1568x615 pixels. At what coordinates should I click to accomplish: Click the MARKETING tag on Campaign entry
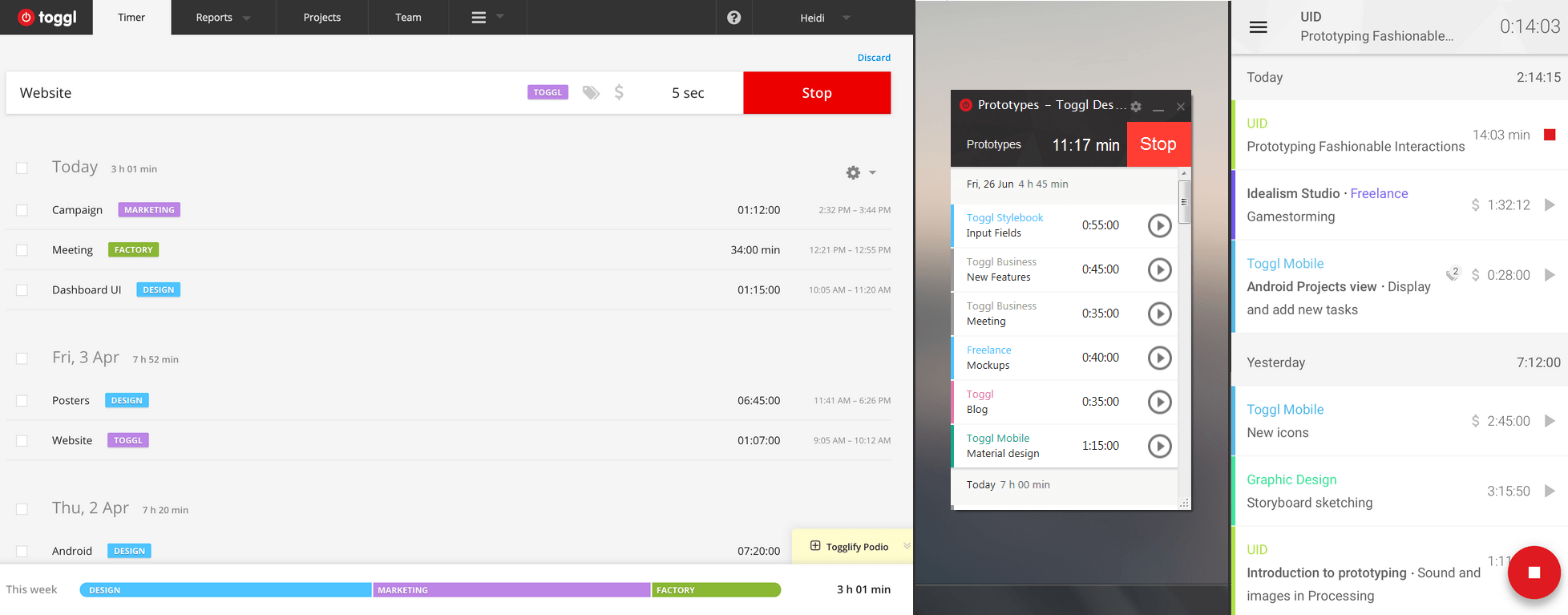149,210
